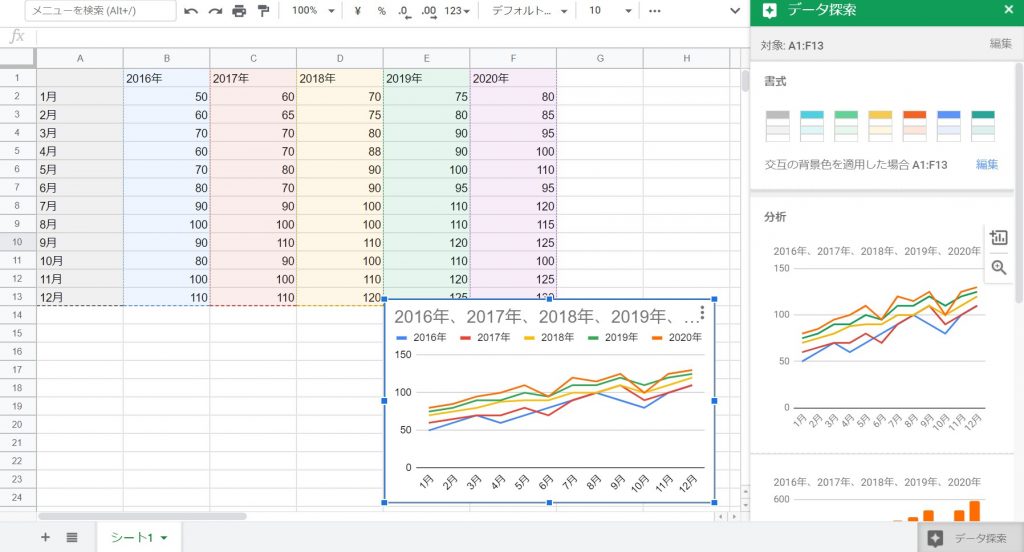This screenshot has height=552, width=1024.
Task: Decrease decimal places
Action: click(x=405, y=11)
